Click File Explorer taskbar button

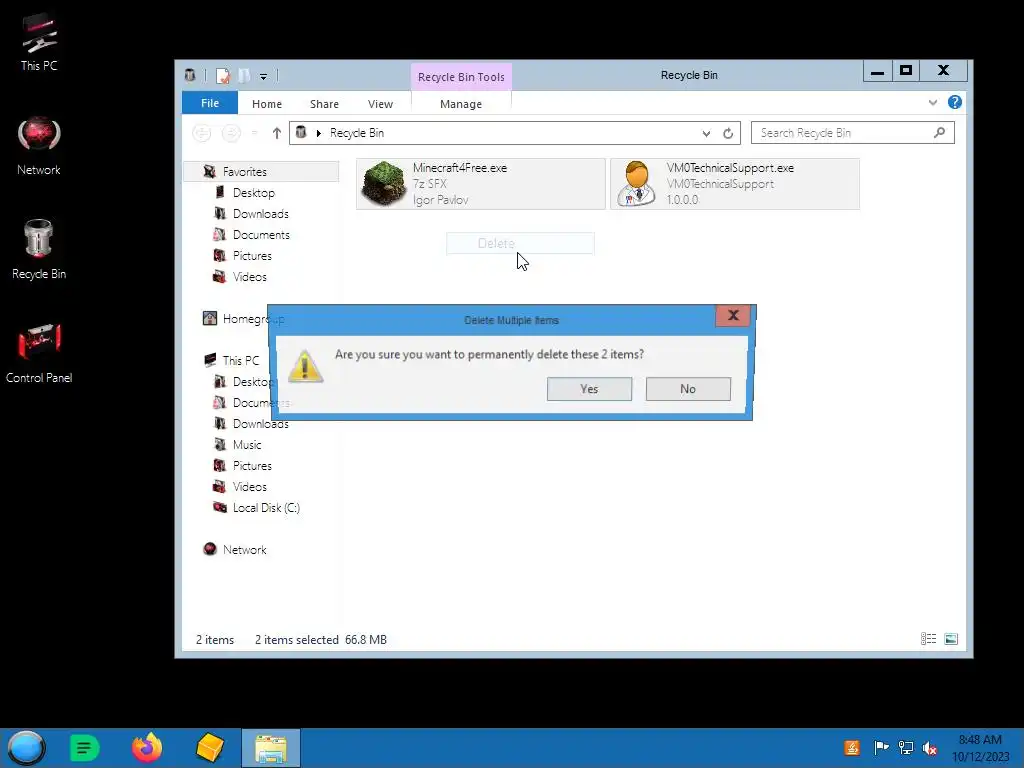coord(271,748)
